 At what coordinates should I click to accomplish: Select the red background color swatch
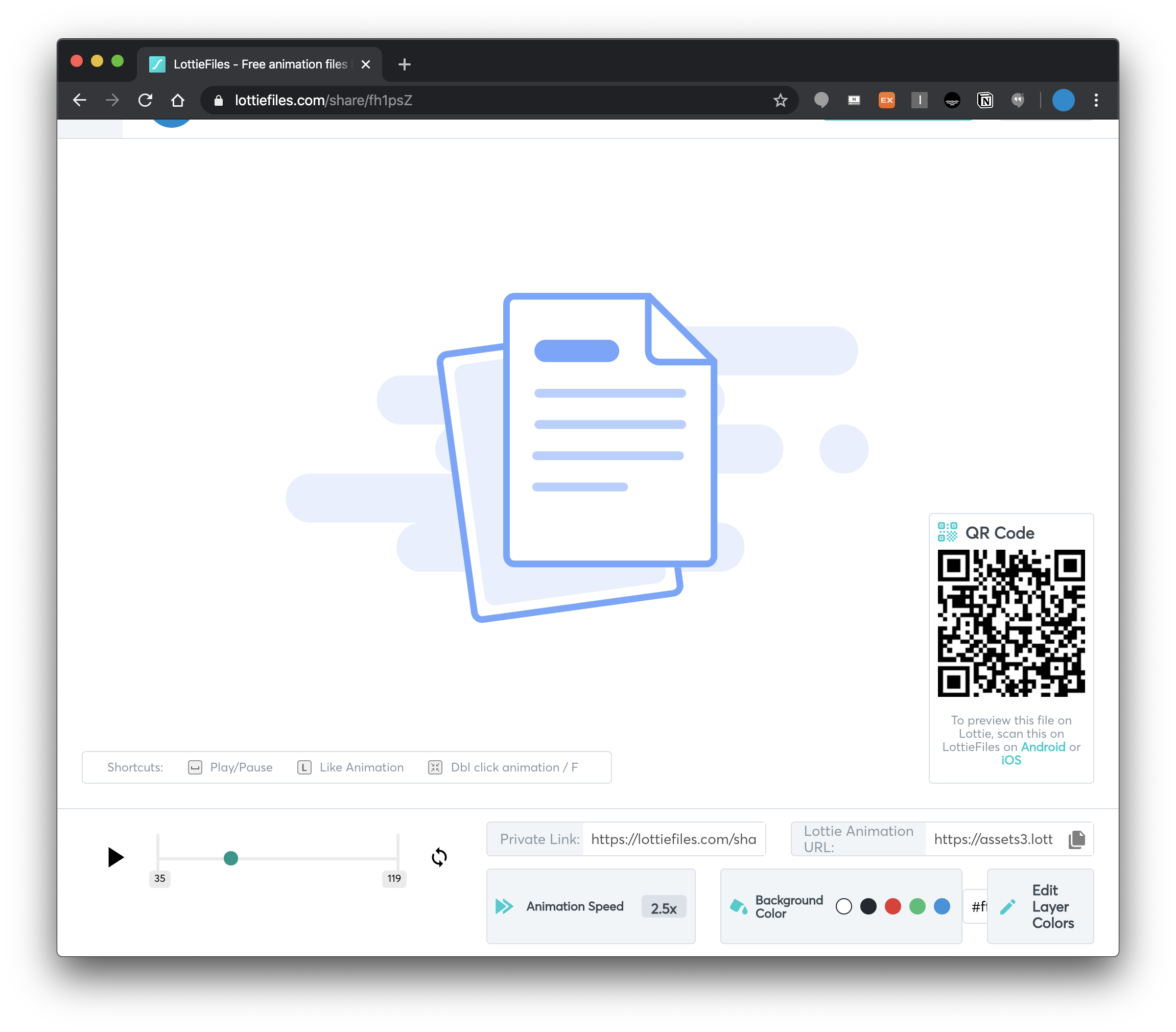893,907
